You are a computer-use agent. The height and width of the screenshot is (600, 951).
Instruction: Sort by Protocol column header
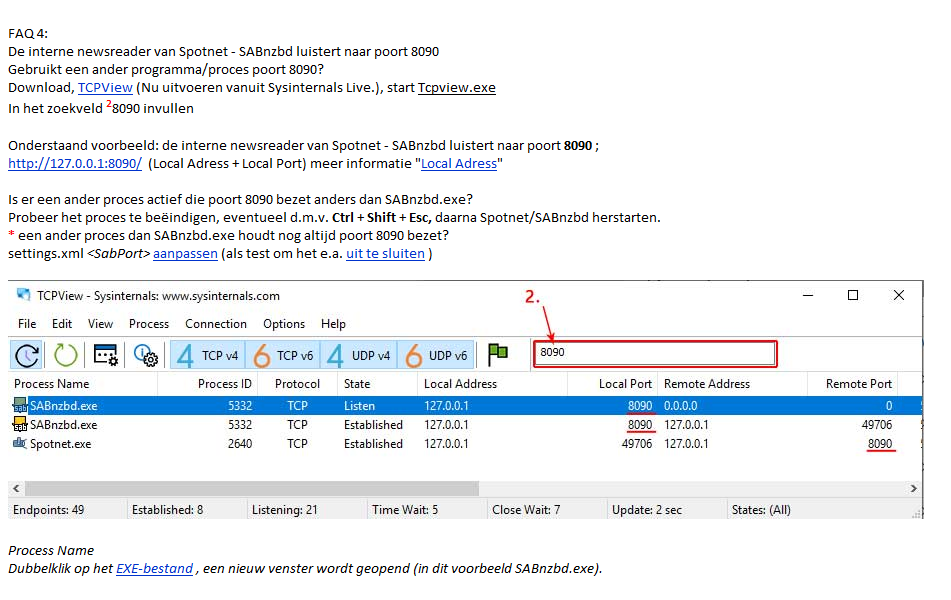(297, 384)
